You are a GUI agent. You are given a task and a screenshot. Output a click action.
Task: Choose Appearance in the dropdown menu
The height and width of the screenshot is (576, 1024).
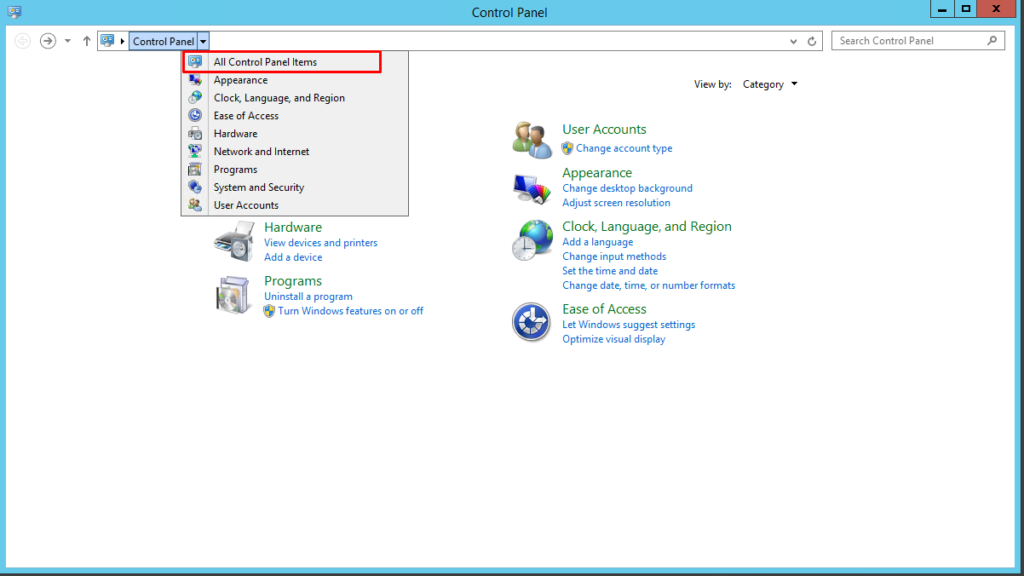[295, 80]
